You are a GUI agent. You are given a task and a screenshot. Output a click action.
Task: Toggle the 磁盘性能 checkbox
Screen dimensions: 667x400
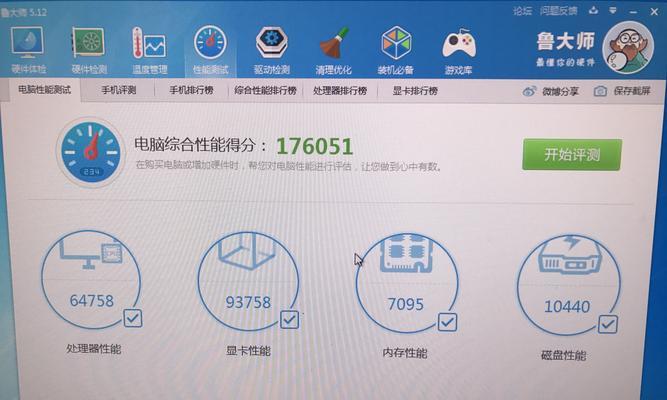(607, 324)
